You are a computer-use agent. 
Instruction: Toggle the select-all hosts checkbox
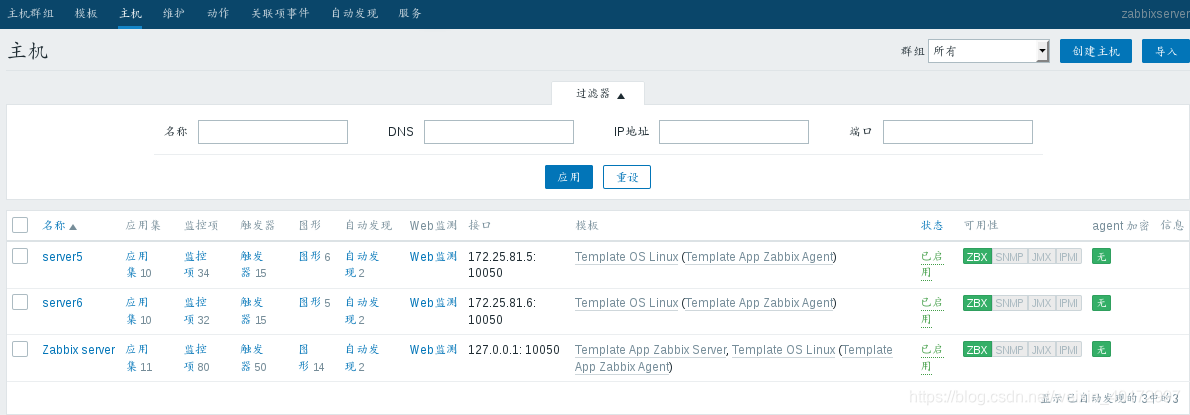[20, 225]
